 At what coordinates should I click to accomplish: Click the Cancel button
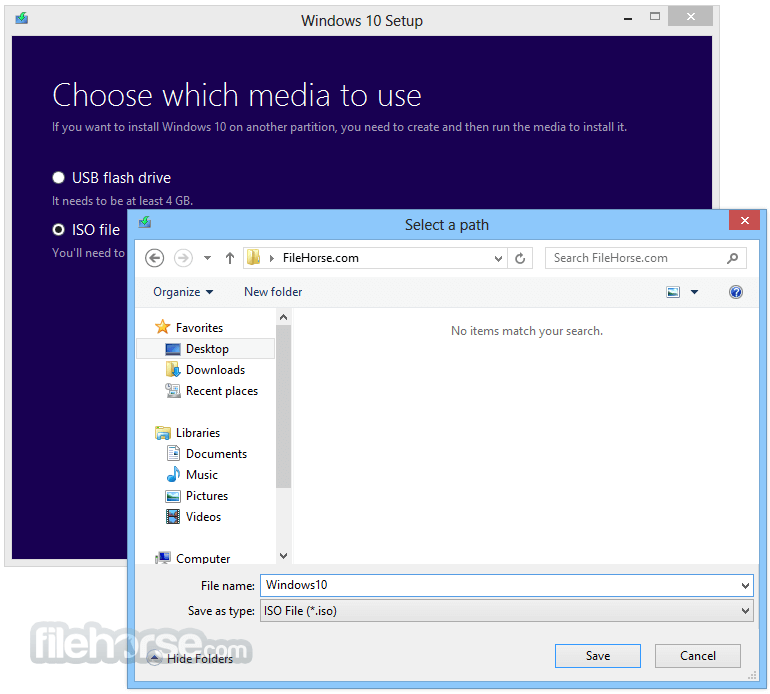coord(697,656)
